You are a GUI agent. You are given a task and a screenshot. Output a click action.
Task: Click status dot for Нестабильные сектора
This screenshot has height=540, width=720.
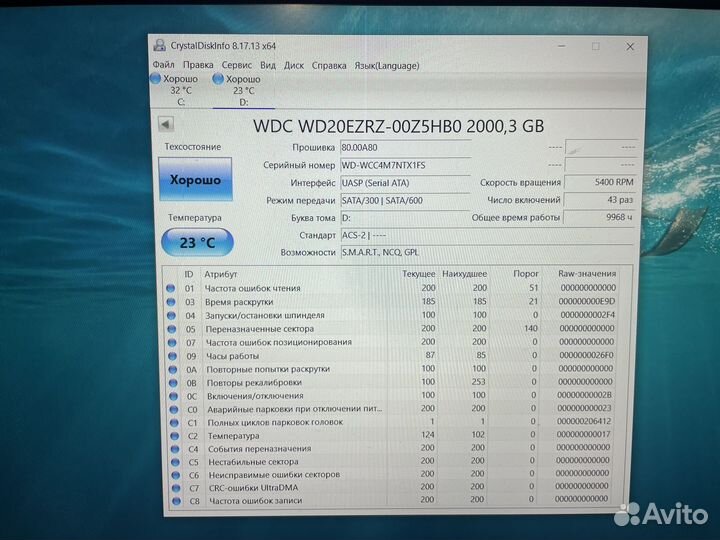[175, 462]
